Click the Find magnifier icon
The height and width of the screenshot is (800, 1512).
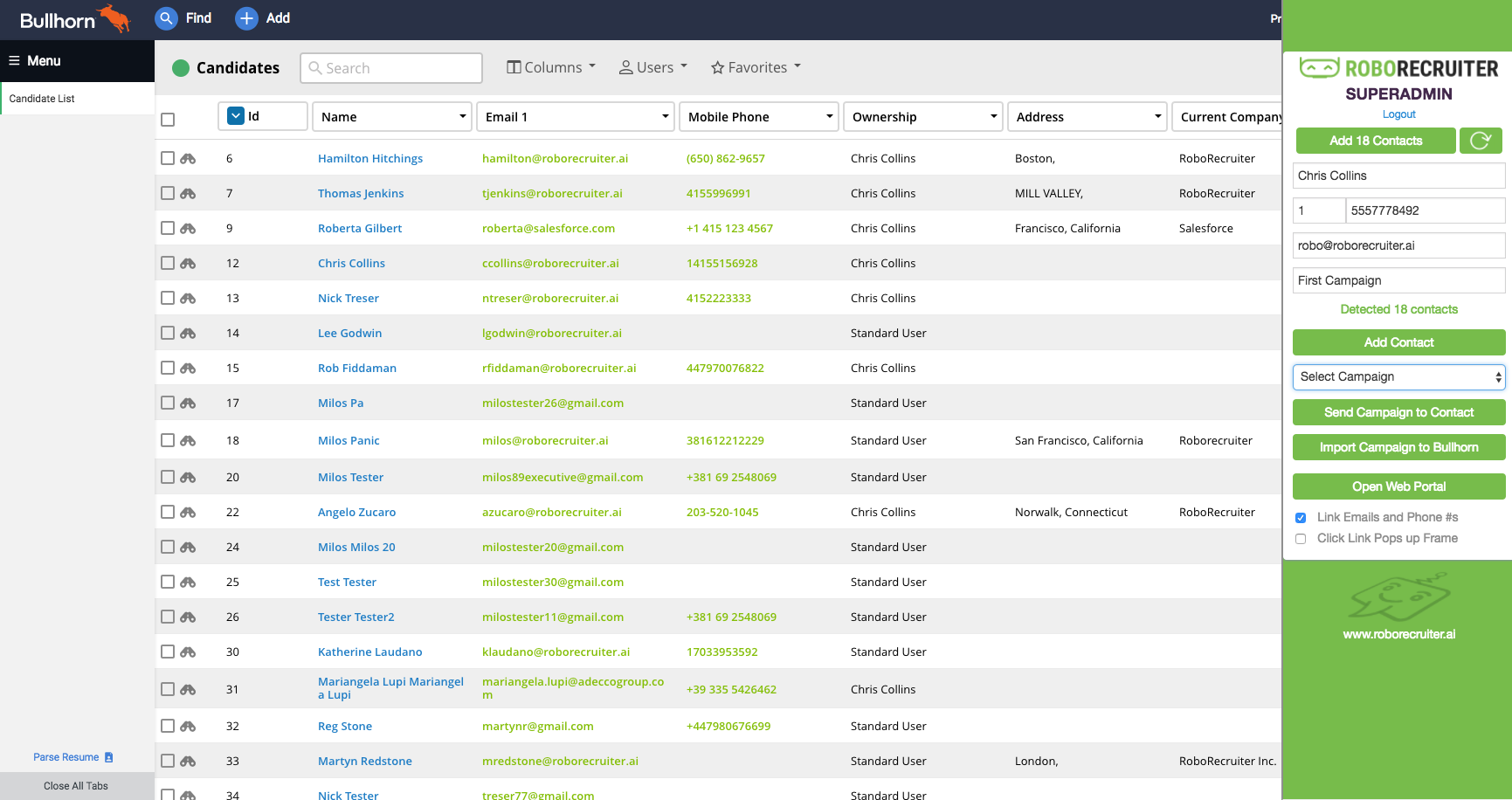pyautogui.click(x=166, y=18)
